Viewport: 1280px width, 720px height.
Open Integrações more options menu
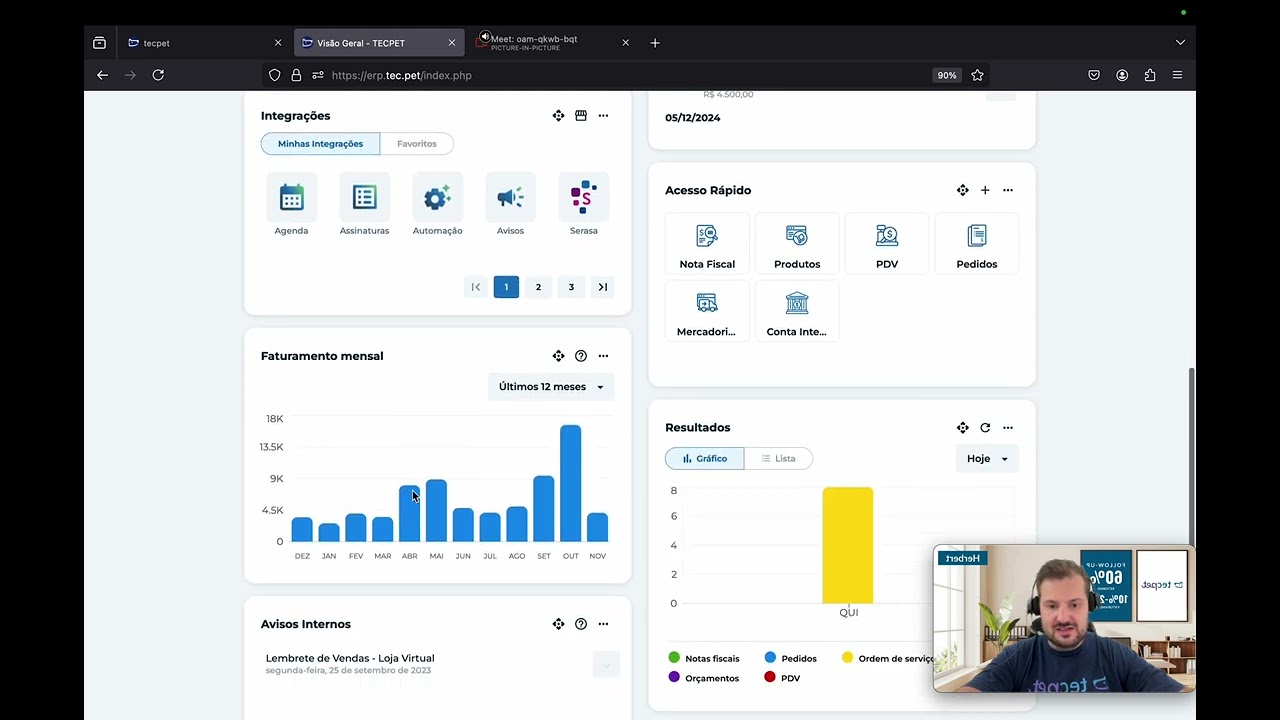click(x=603, y=116)
